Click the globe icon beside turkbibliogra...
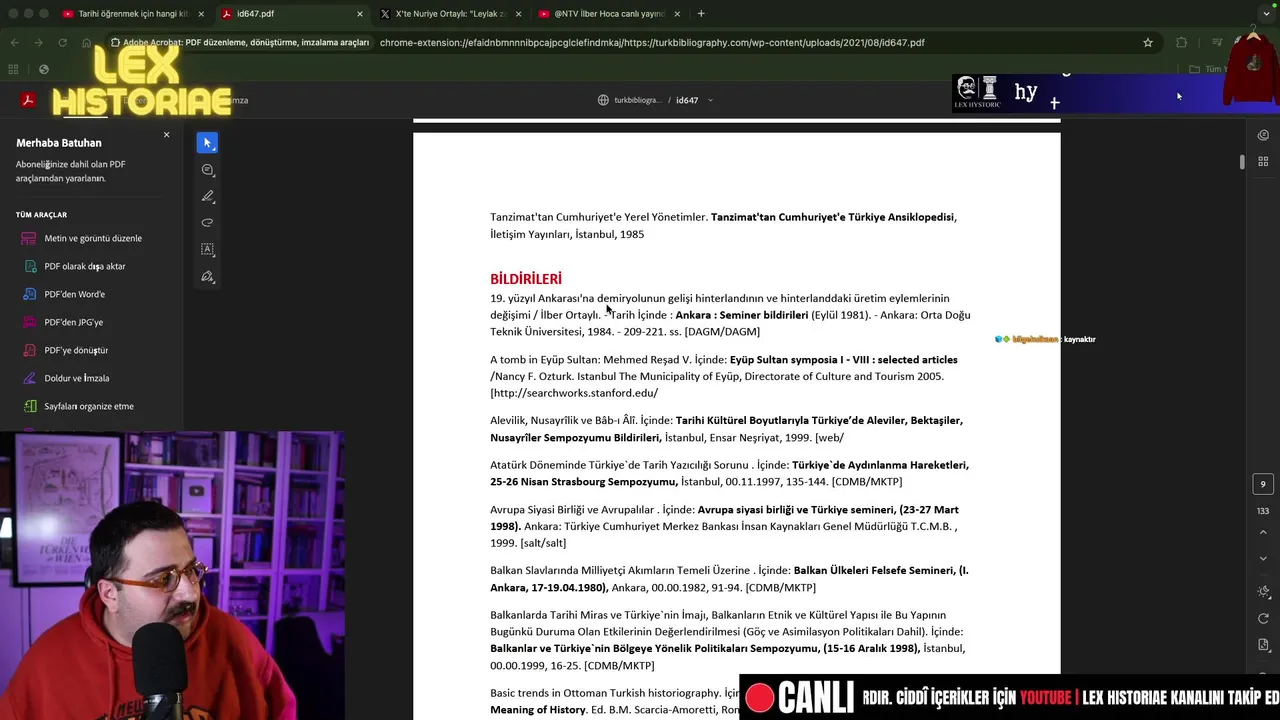This screenshot has height=720, width=1280. [603, 100]
